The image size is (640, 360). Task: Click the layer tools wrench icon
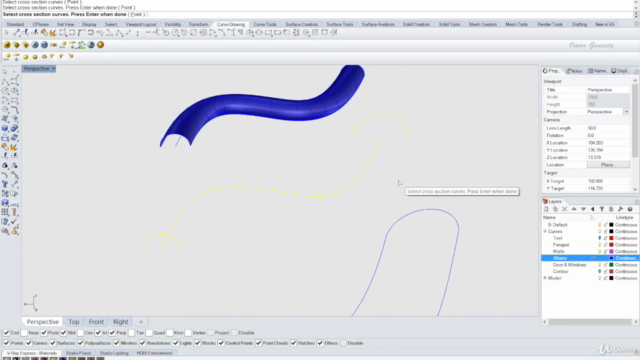click(620, 209)
